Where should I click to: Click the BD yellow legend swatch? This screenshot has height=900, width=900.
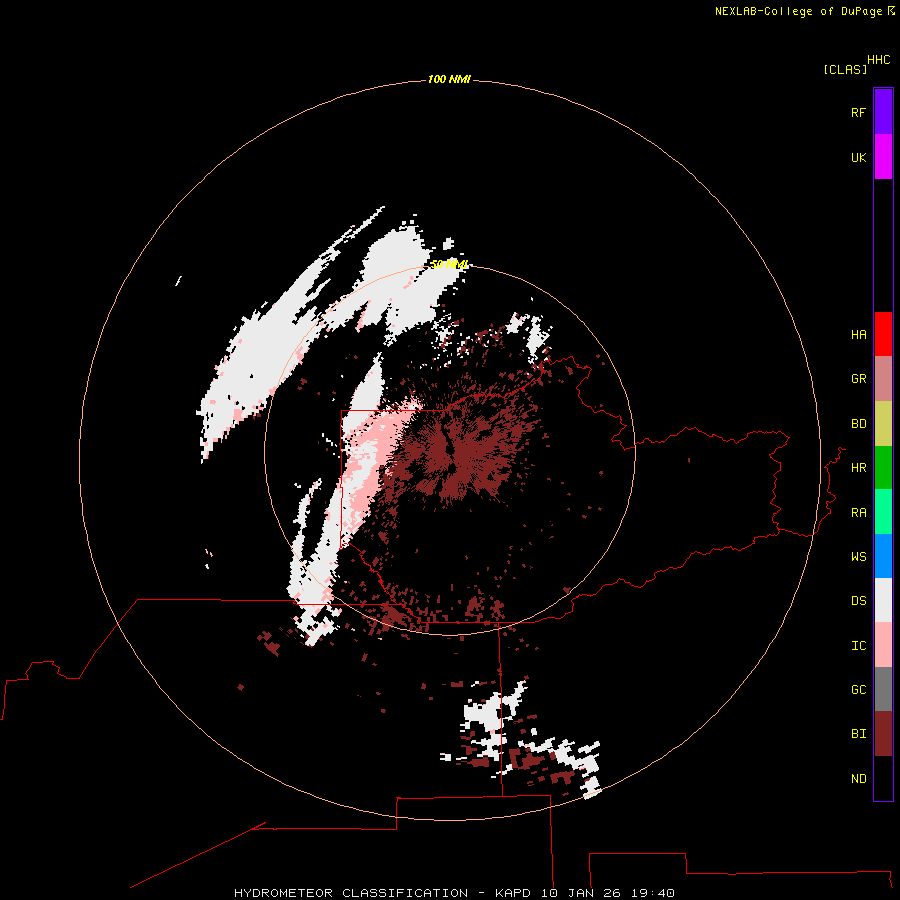pos(883,424)
